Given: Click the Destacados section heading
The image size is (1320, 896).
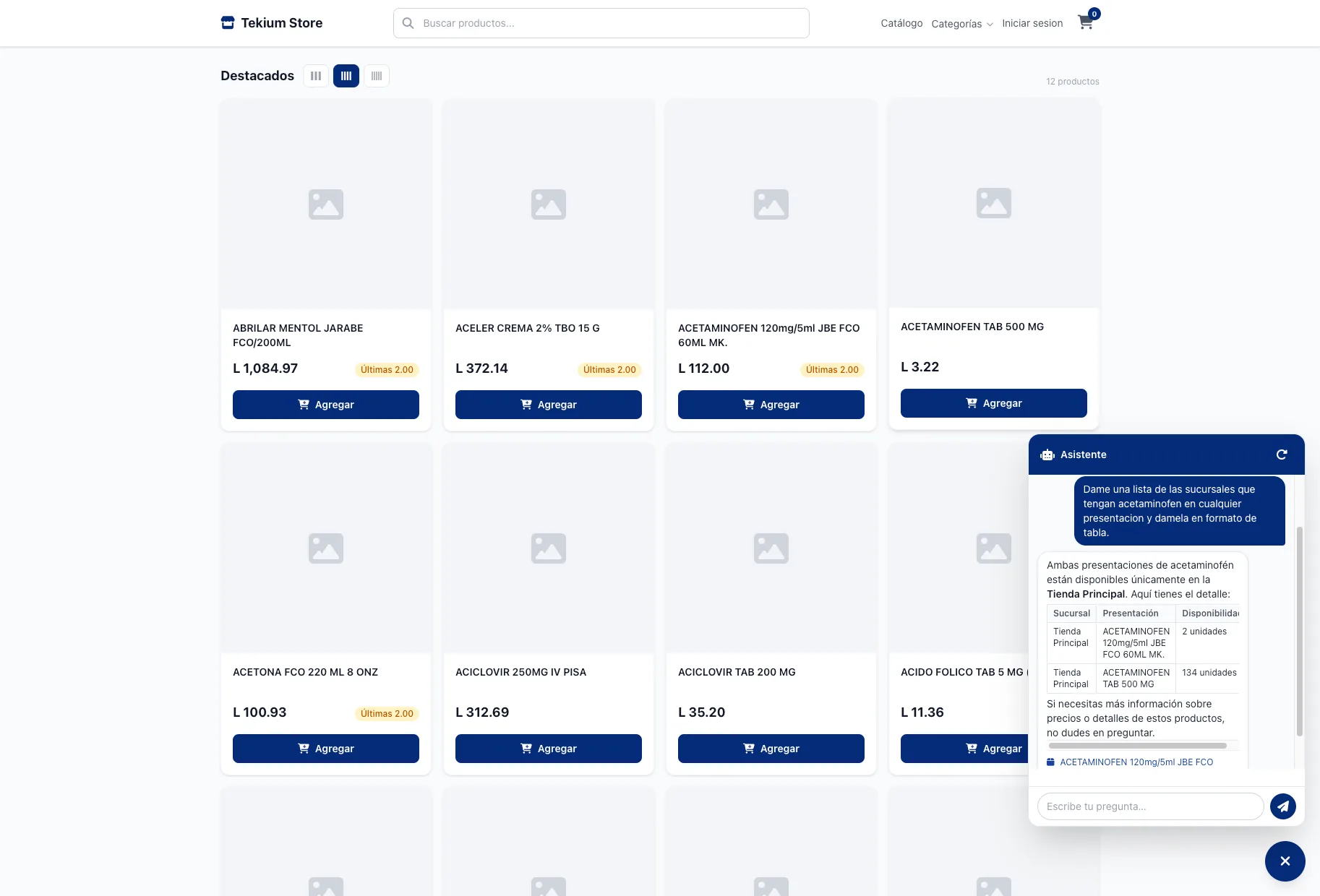Looking at the screenshot, I should click(x=257, y=76).
